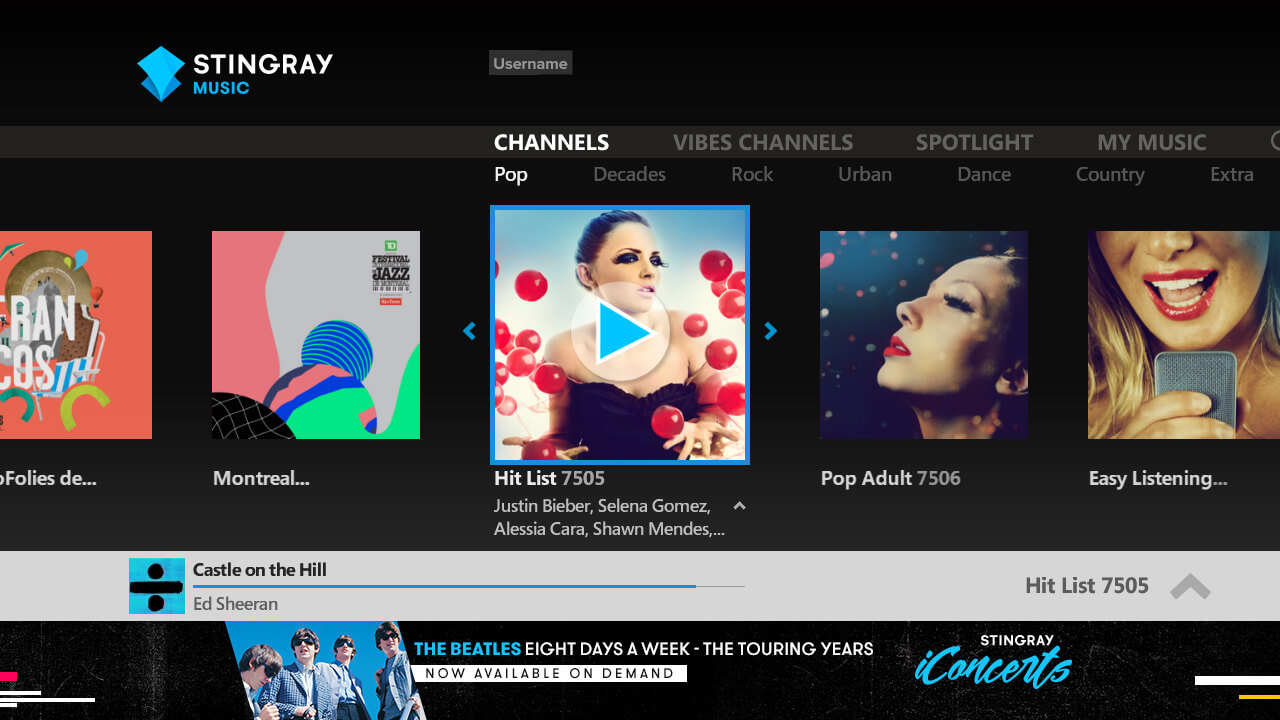This screenshot has height=720, width=1280.
Task: Open the Montreal Jazz channel thumbnail
Action: coord(316,335)
